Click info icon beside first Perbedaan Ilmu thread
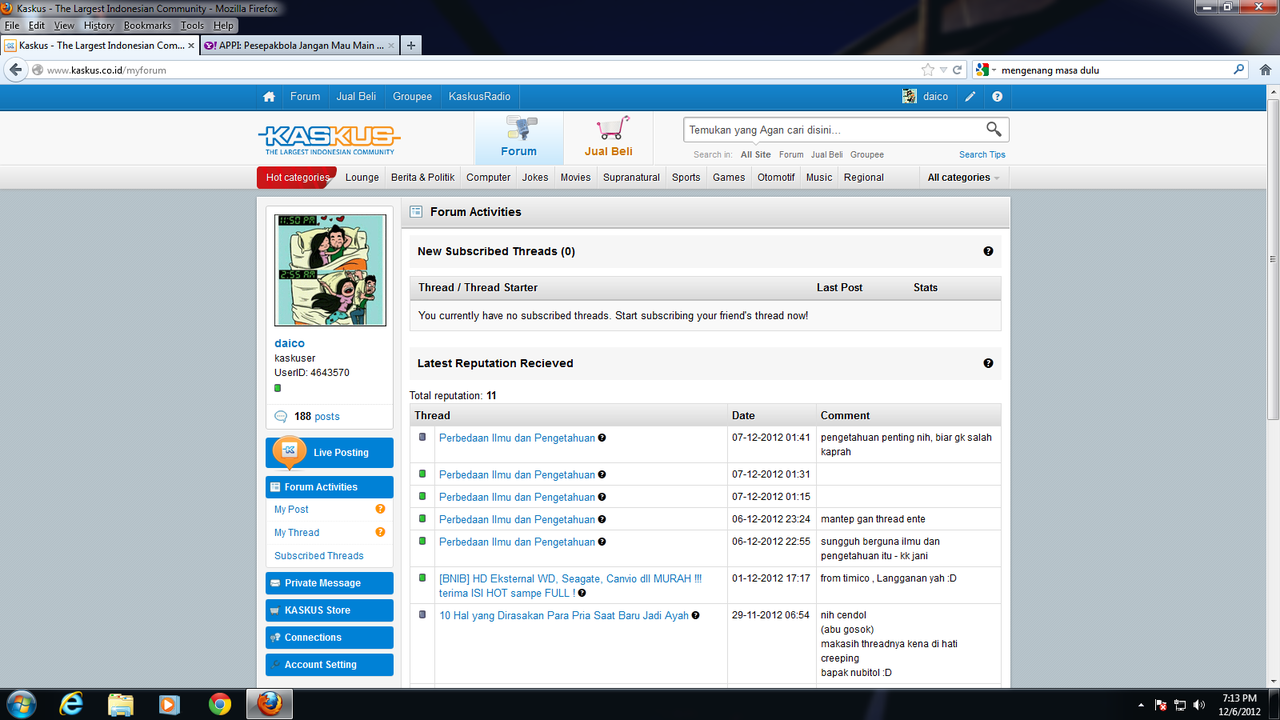The height and width of the screenshot is (720, 1280). pyautogui.click(x=602, y=438)
